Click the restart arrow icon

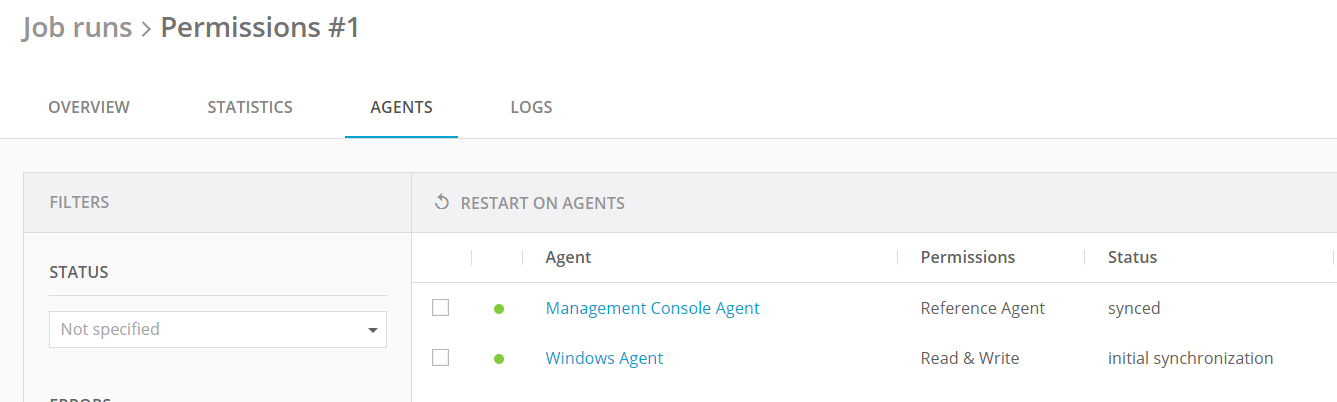tap(442, 203)
